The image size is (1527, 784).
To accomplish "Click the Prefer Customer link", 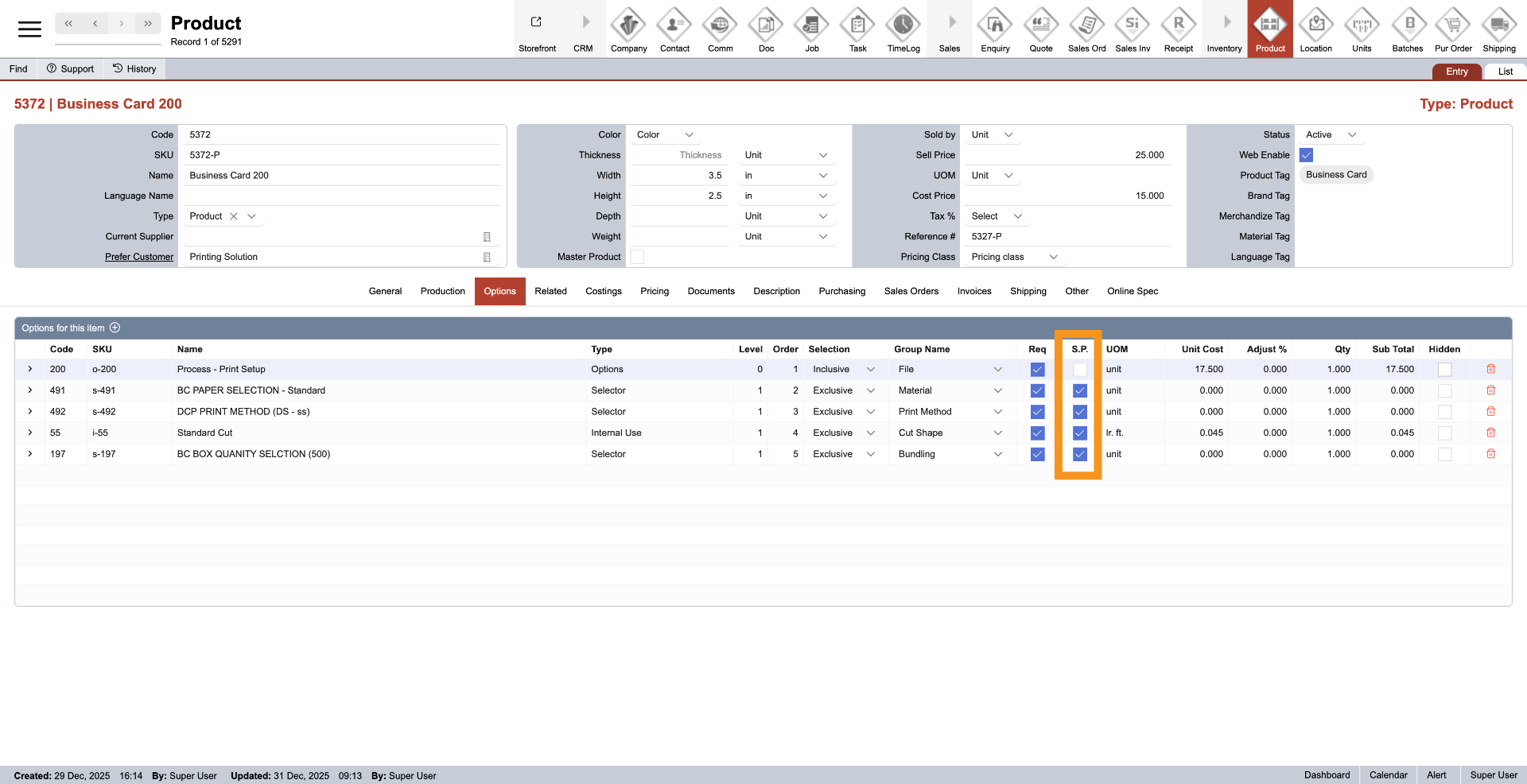I will point(139,257).
